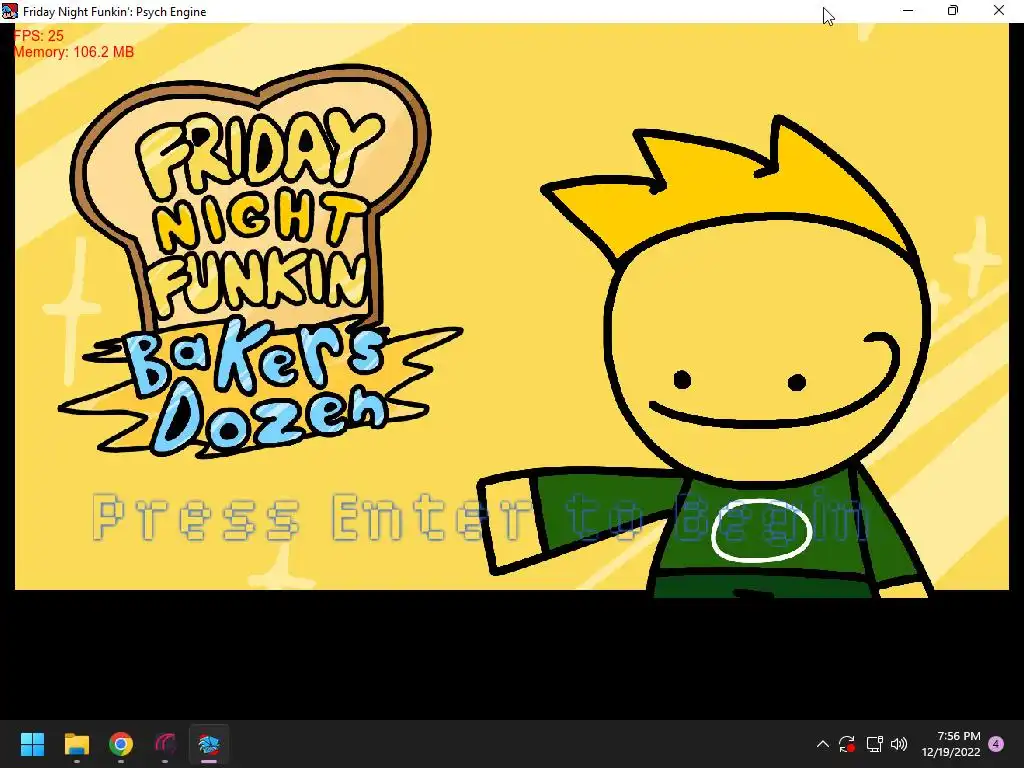The image size is (1024, 768).
Task: Click the 'Press Enter to Begin' prompt
Action: click(x=481, y=518)
